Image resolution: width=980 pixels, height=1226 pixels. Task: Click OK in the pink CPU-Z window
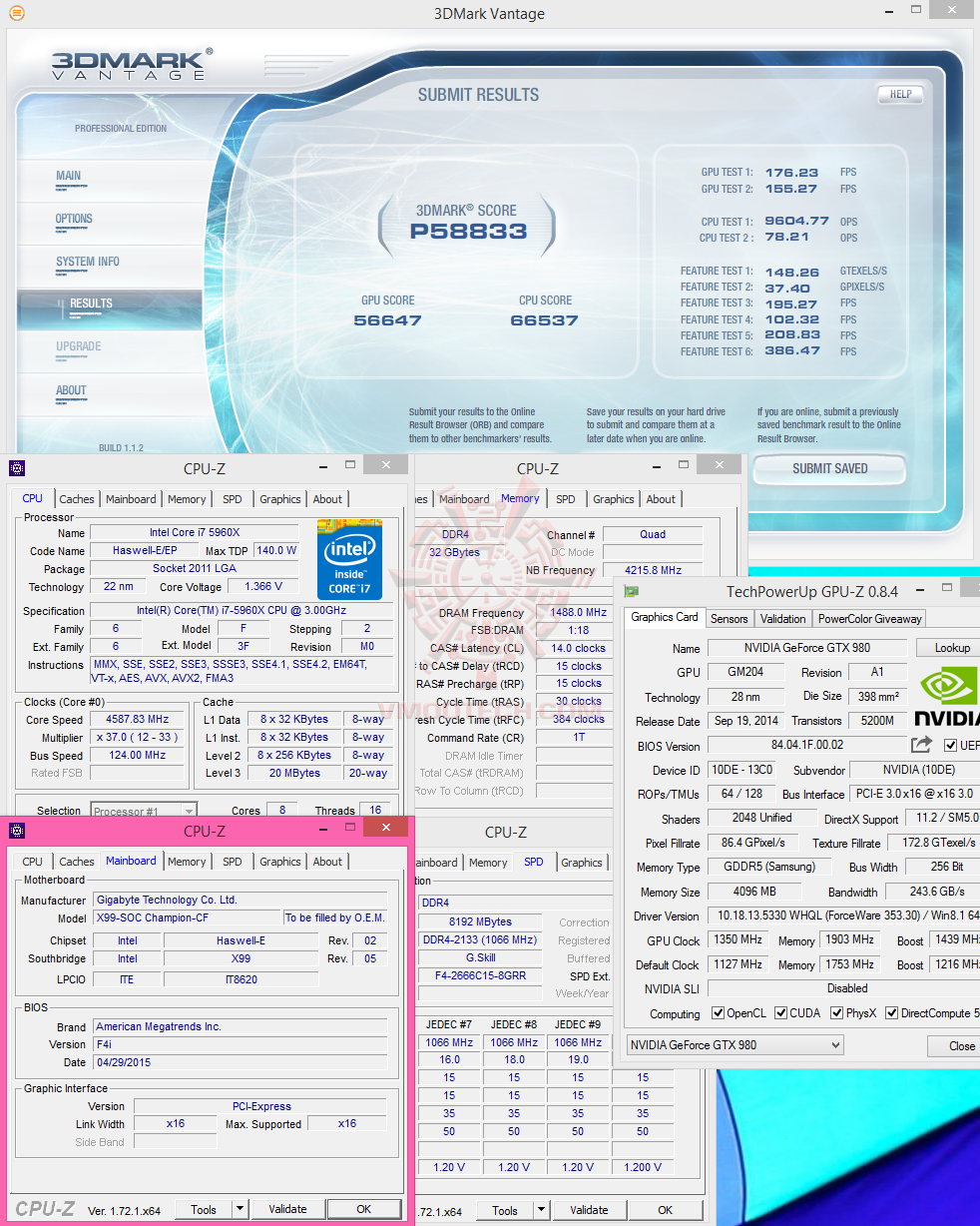tap(364, 1209)
